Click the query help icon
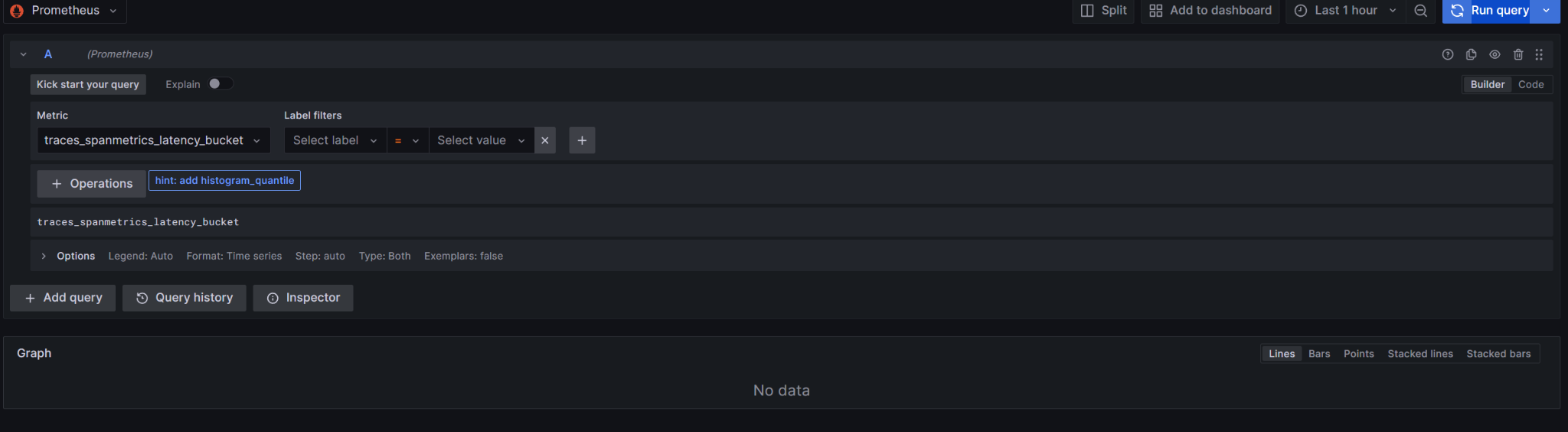 pyautogui.click(x=1447, y=54)
